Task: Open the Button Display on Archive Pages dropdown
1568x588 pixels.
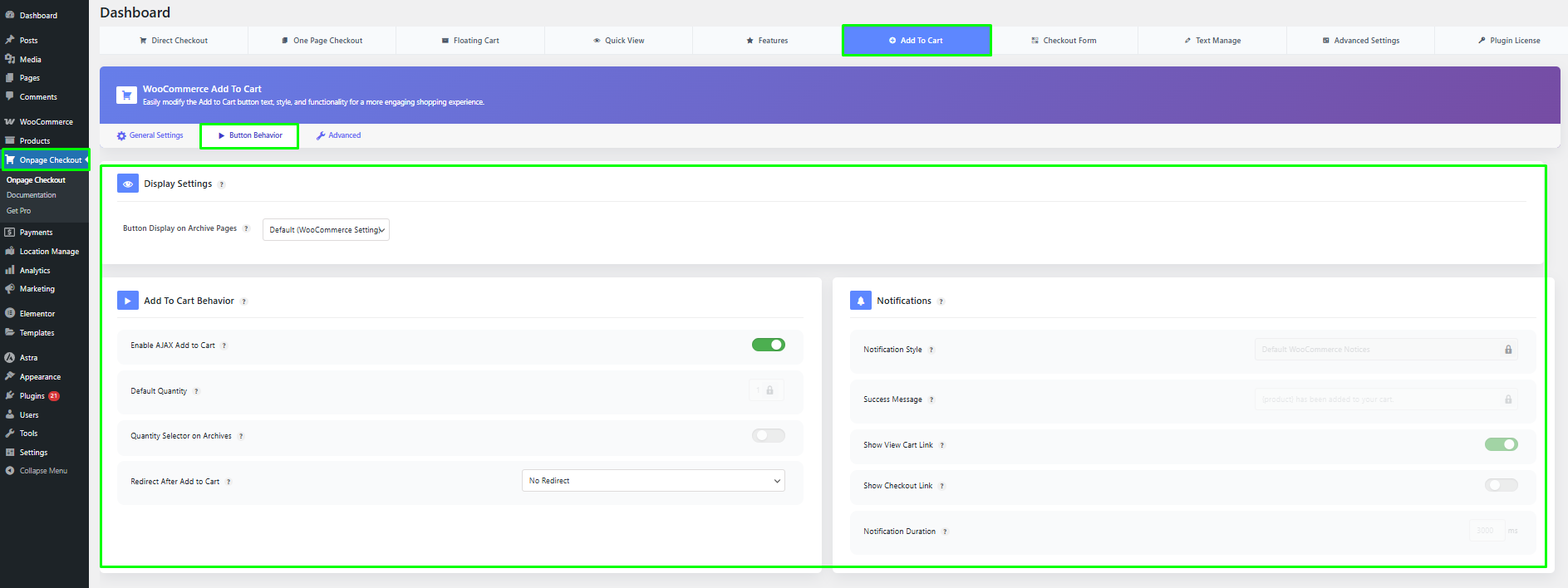Action: tap(326, 230)
